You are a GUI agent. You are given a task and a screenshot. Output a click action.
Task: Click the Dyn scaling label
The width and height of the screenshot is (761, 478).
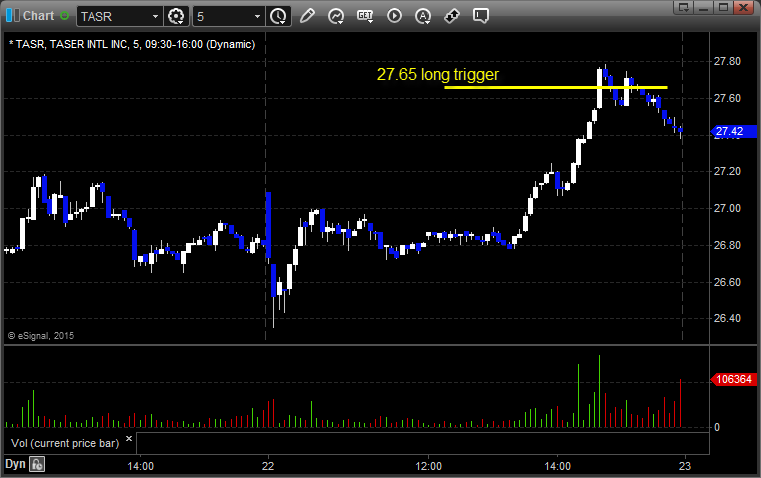coord(15,464)
